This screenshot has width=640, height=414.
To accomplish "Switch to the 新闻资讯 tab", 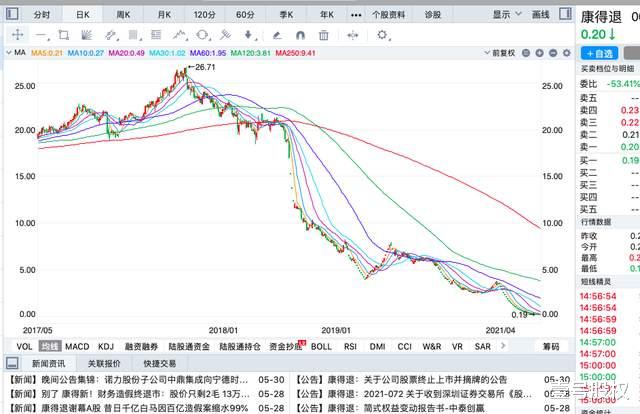I will [48, 363].
